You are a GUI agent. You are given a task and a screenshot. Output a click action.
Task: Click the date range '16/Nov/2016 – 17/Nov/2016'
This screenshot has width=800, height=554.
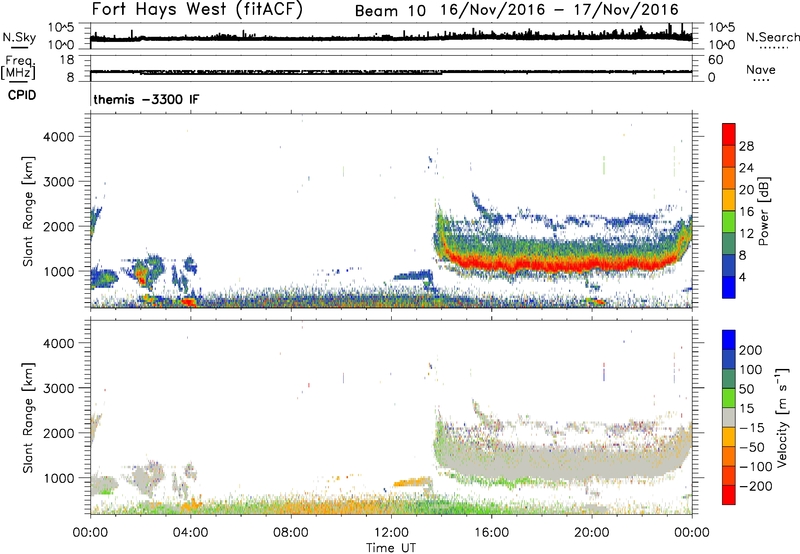coord(559,10)
